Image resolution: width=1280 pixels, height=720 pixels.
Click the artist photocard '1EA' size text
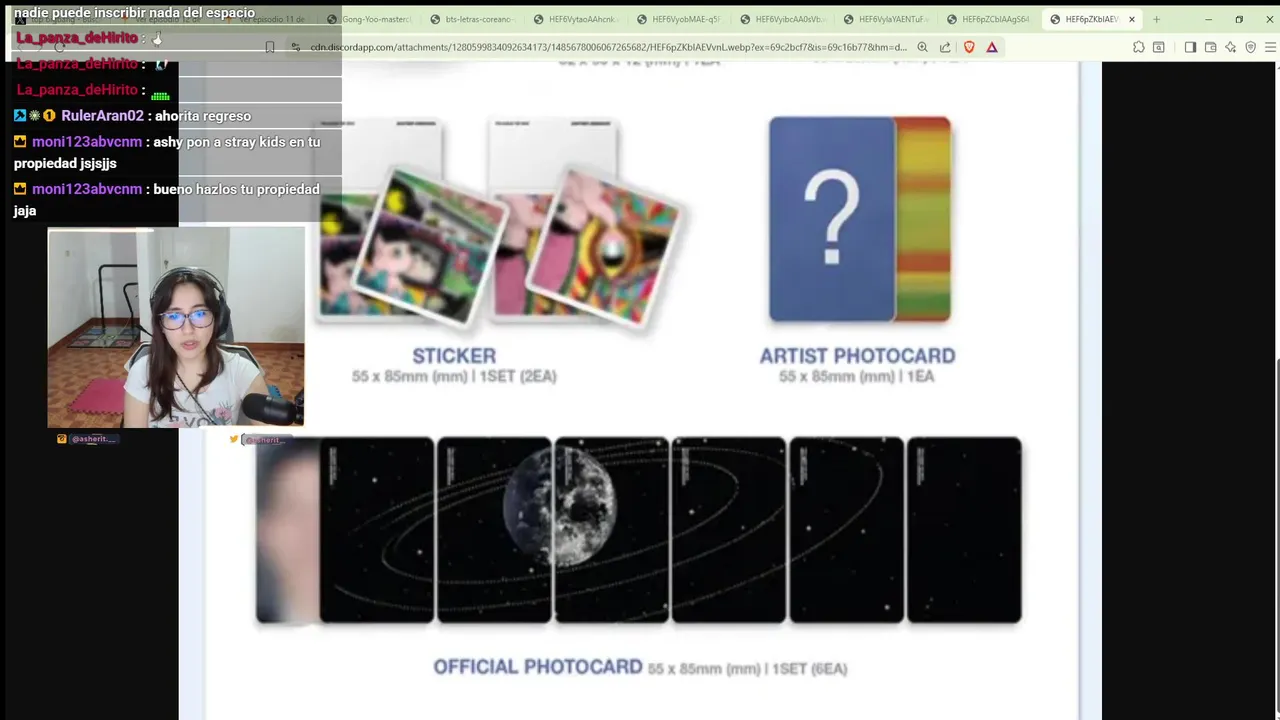[x=919, y=377]
